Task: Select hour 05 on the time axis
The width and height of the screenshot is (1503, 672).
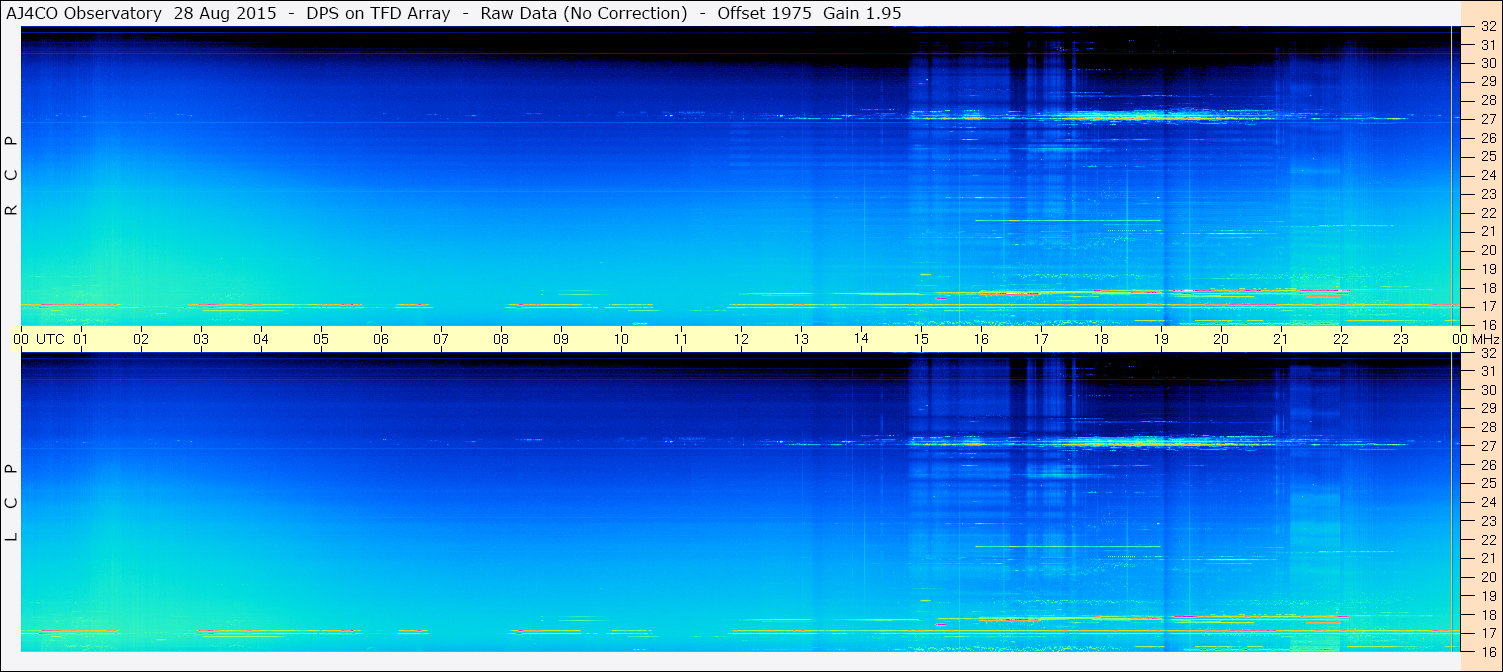Action: tap(321, 339)
